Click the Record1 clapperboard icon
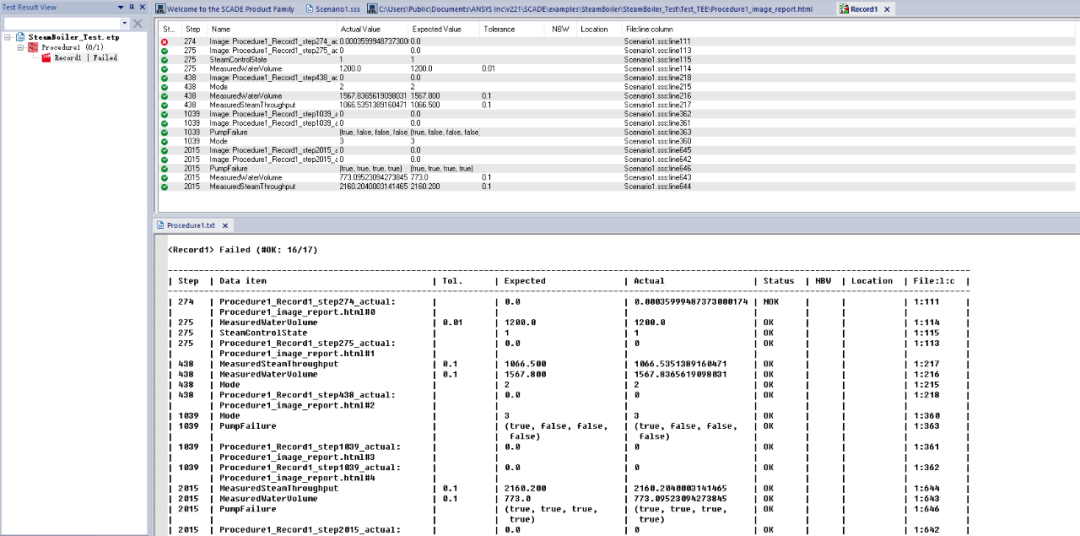 pos(47,58)
